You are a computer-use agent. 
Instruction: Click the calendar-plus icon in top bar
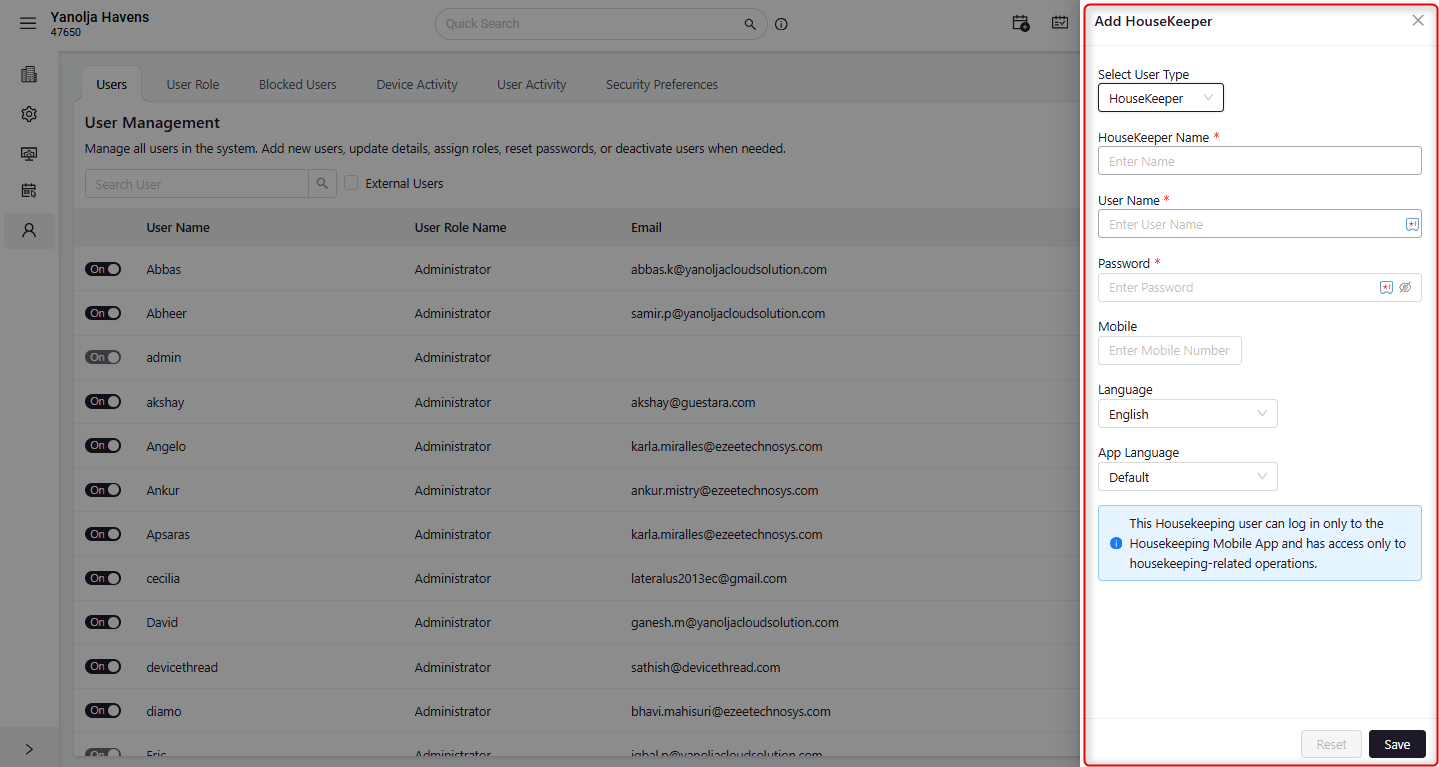tap(1020, 22)
